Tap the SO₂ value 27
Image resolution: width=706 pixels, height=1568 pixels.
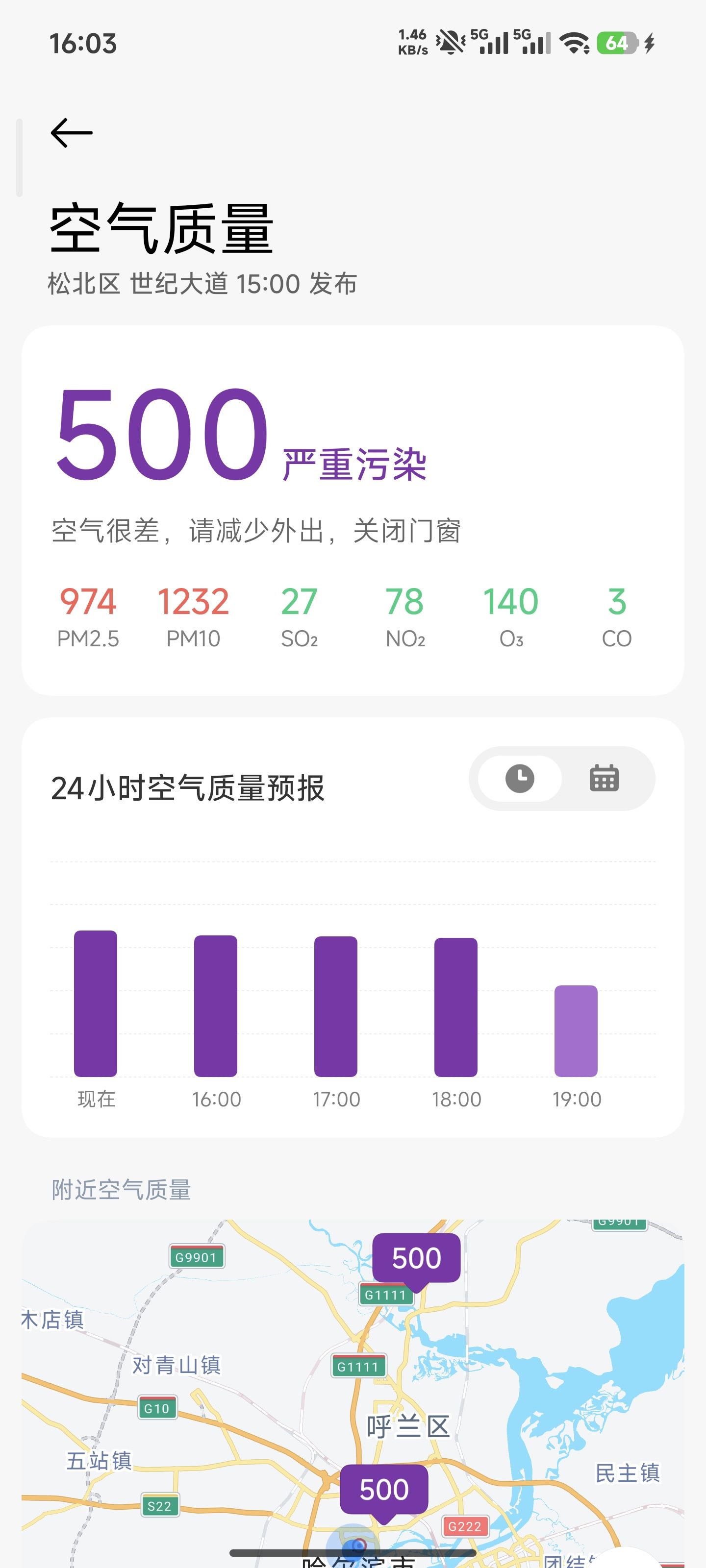point(299,601)
